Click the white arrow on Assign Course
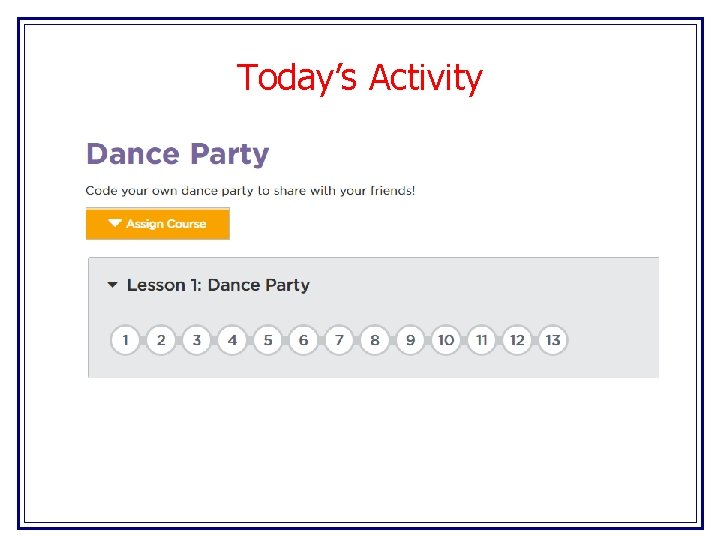Viewport: 720px width, 540px height. pos(115,224)
